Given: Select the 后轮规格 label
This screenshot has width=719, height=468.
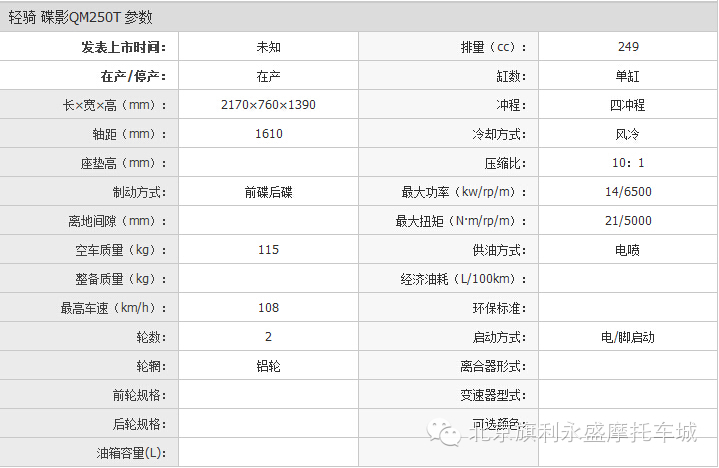Looking at the screenshot, I should (x=139, y=424).
